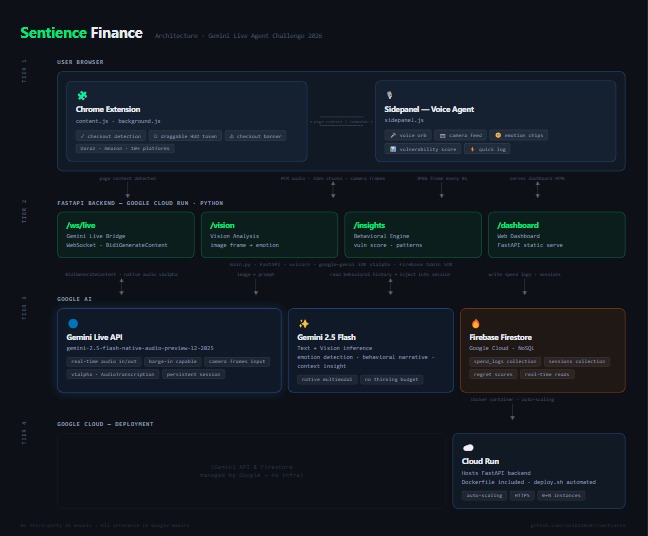
Task: Click the USER BROWSER section label
Action: 80,62
